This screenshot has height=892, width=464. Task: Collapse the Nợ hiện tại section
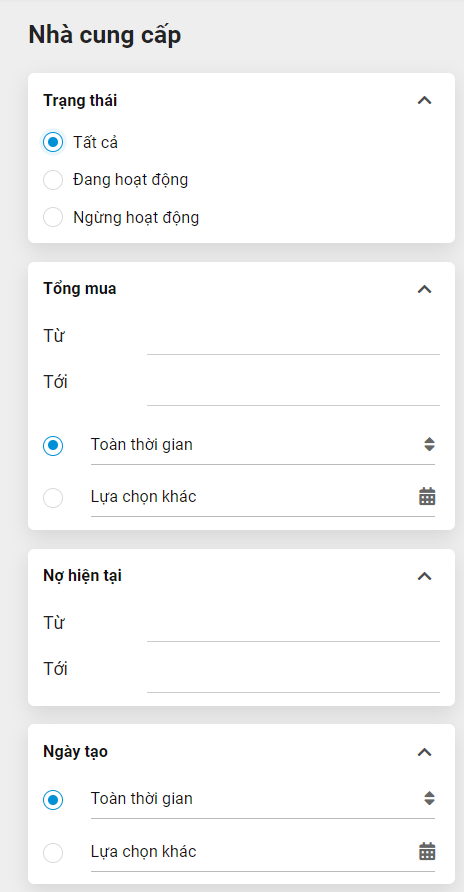tap(424, 576)
